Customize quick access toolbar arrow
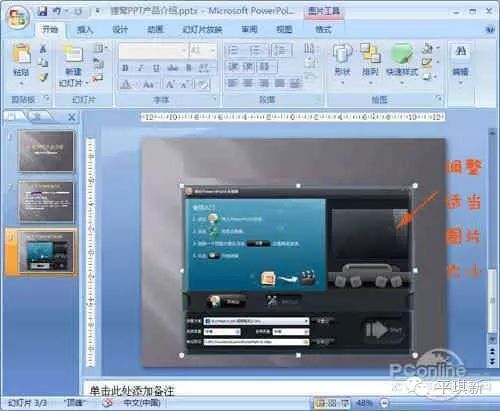This screenshot has width=500, height=411. (98, 12)
